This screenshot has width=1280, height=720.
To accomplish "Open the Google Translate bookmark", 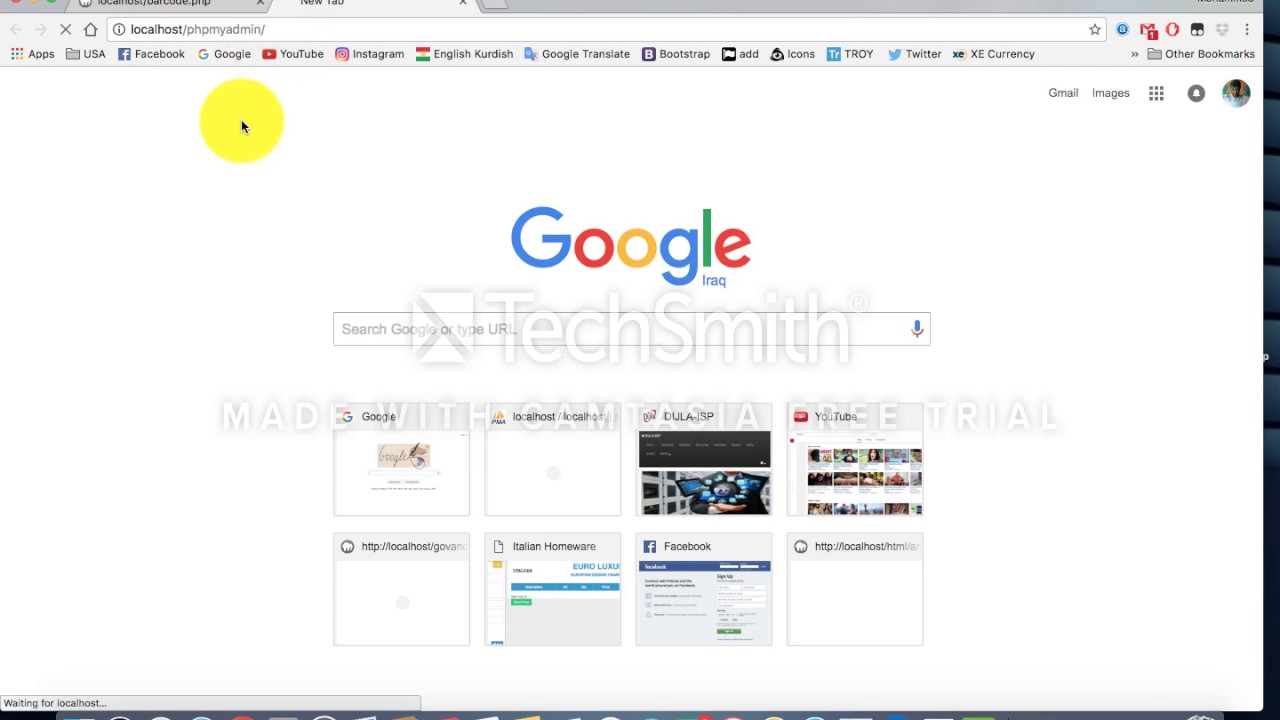I will pyautogui.click(x=577, y=54).
